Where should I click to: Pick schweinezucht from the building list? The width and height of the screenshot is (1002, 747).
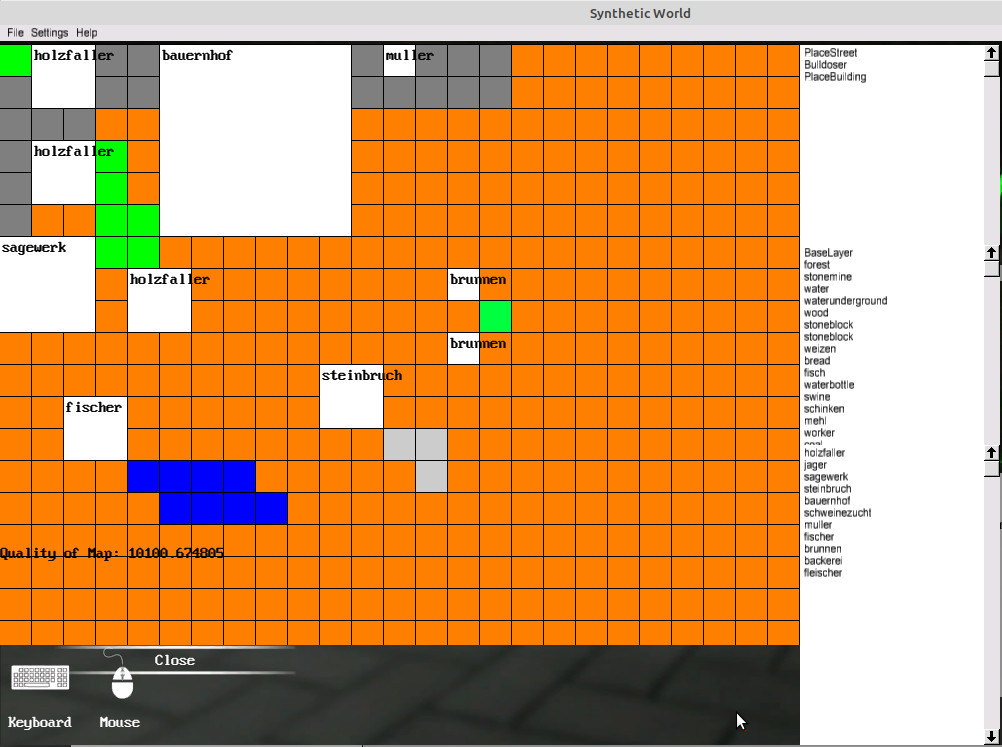(837, 513)
